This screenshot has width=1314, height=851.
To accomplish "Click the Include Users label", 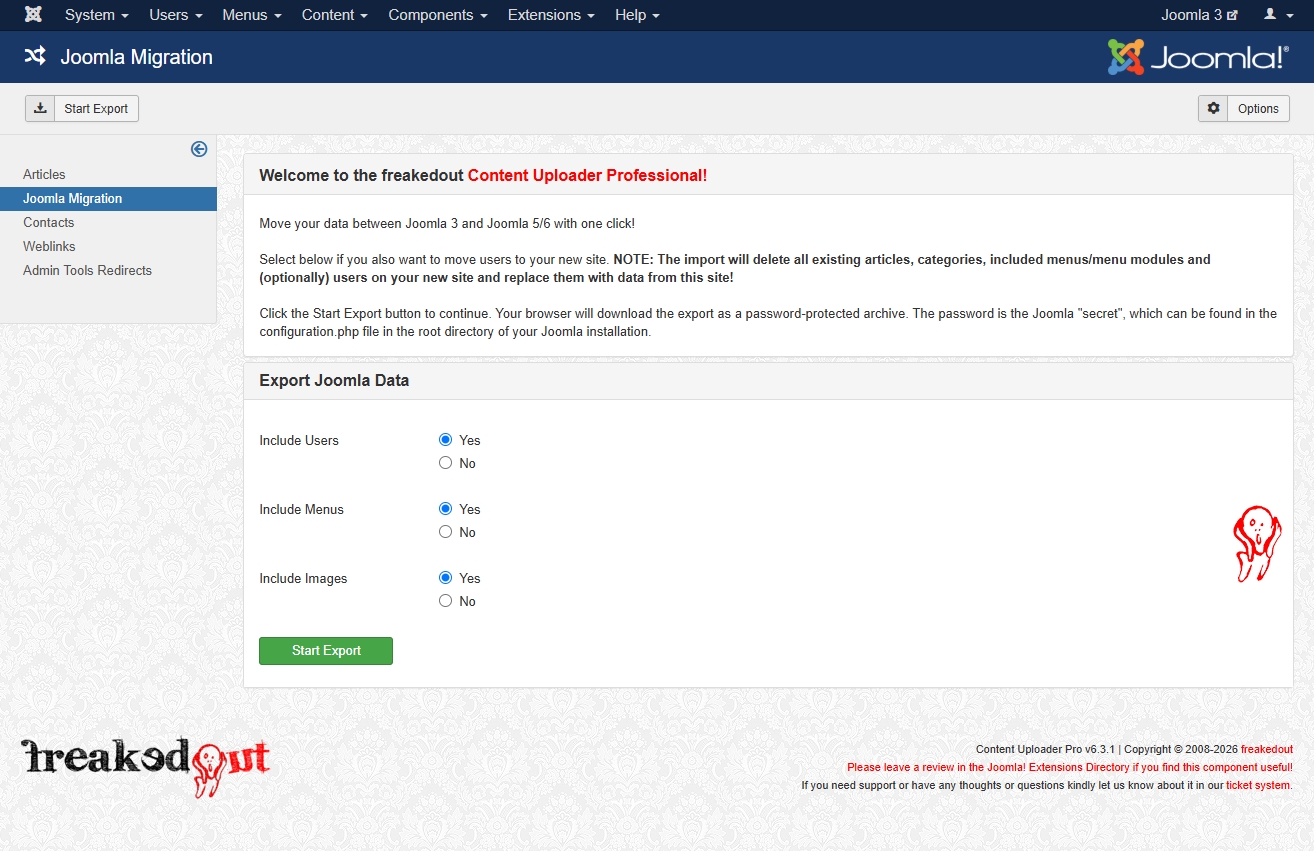I will tap(299, 440).
